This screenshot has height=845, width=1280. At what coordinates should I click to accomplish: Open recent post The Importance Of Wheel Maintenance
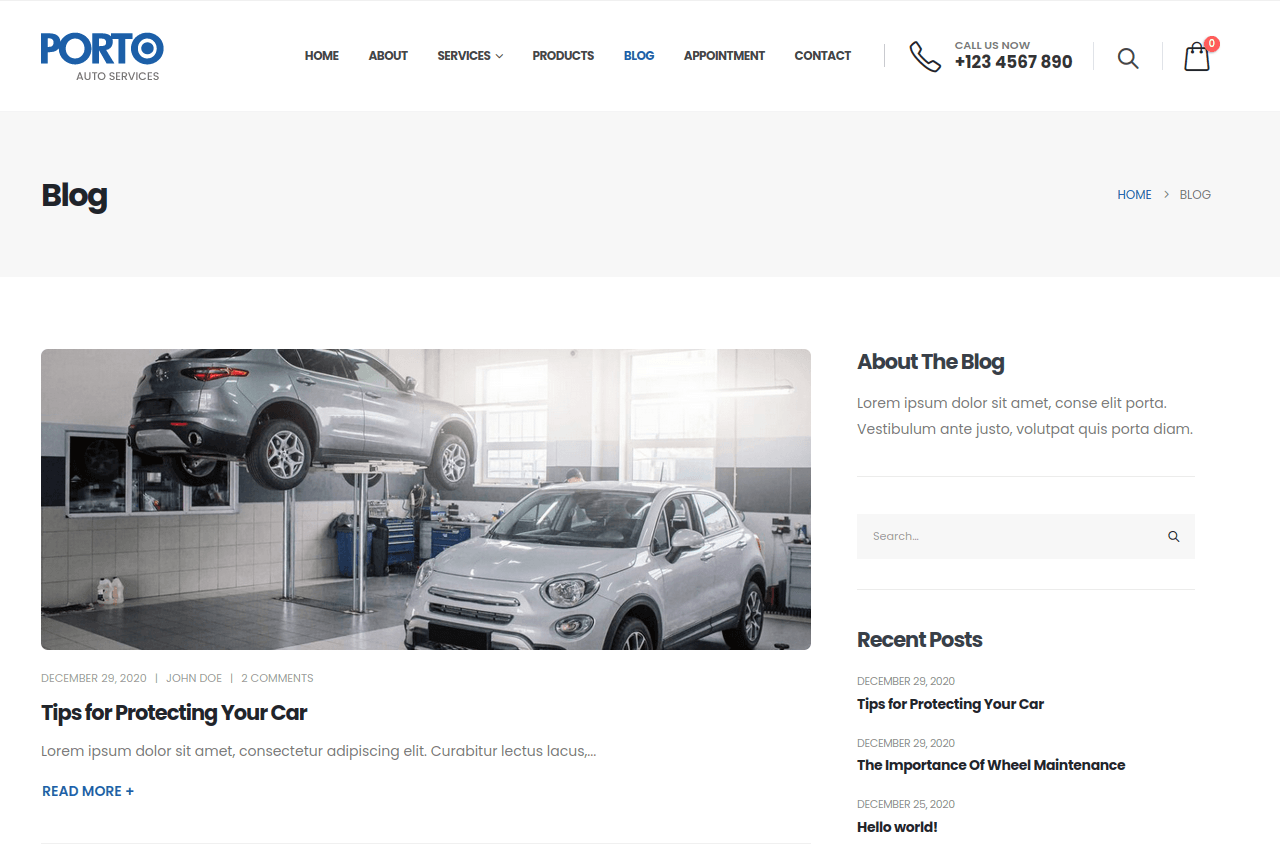point(990,765)
